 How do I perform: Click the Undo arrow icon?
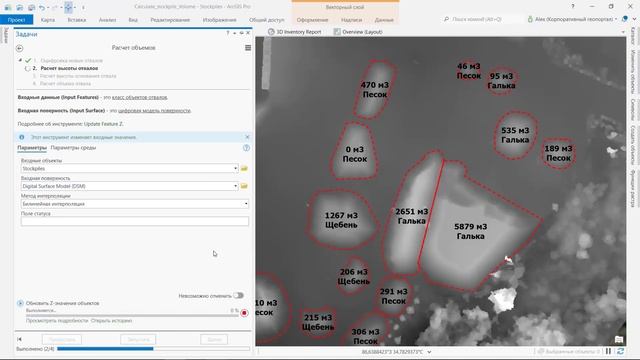click(x=42, y=7)
